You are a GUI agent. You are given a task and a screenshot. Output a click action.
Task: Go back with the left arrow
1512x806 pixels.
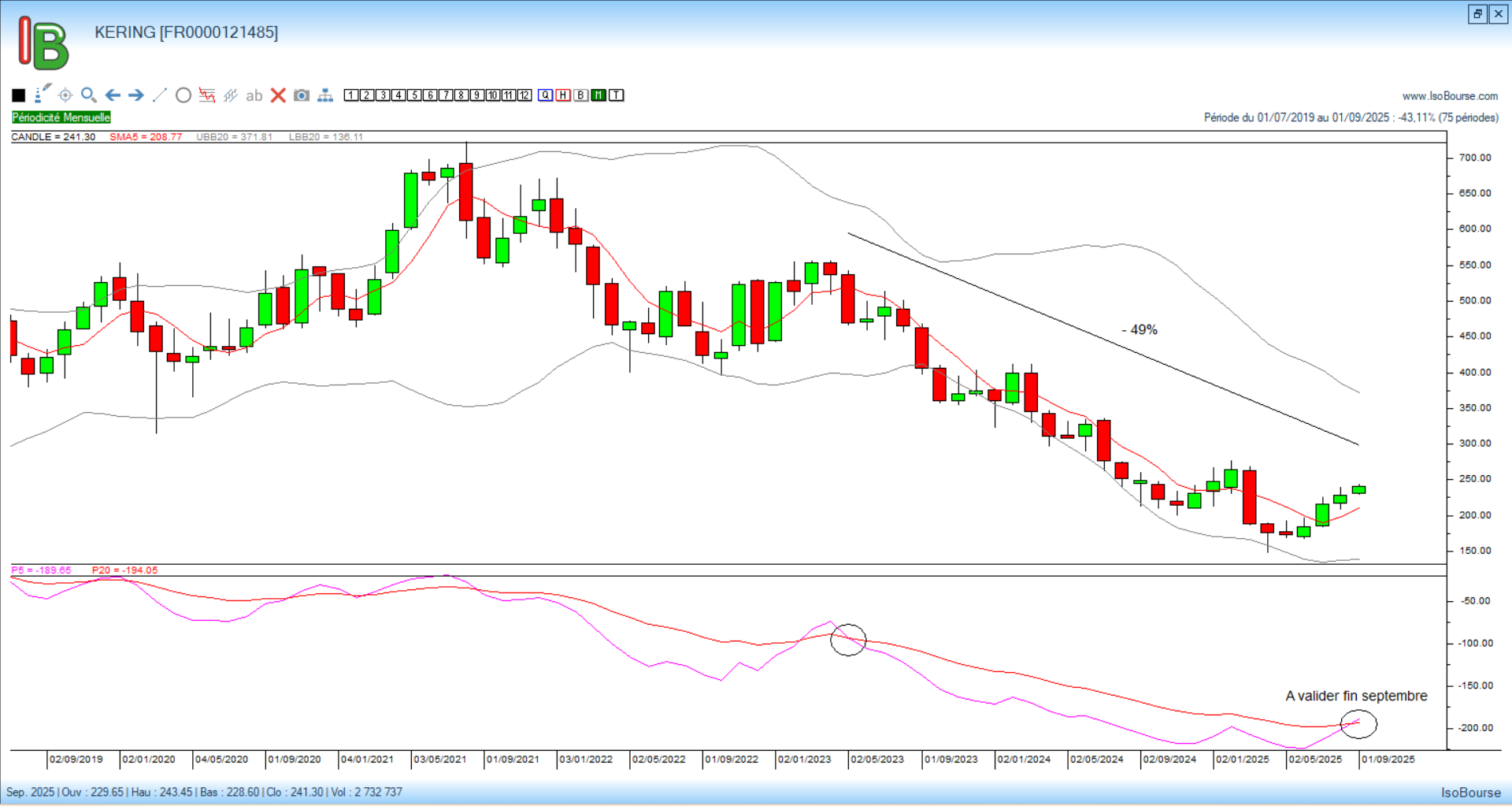113,95
